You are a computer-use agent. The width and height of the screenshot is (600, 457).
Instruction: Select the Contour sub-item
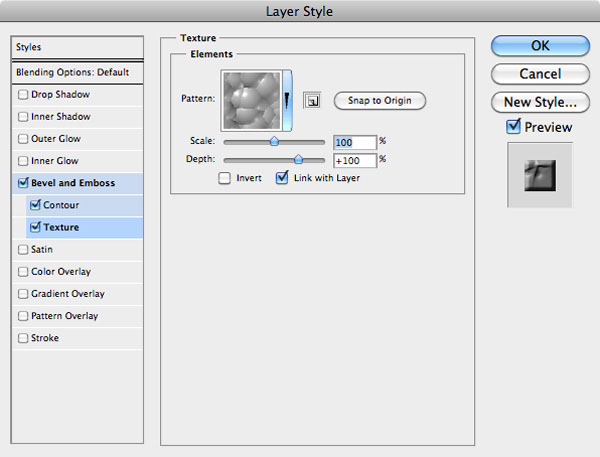point(61,205)
